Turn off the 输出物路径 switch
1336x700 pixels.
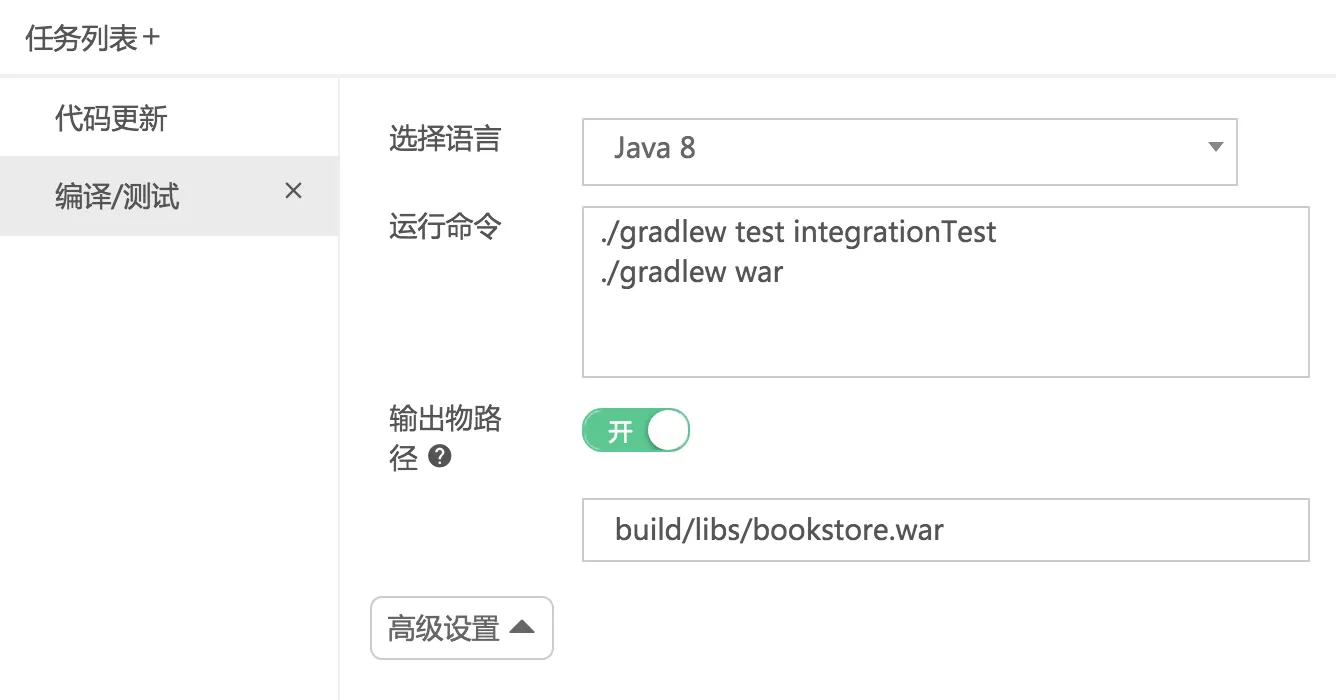tap(636, 430)
